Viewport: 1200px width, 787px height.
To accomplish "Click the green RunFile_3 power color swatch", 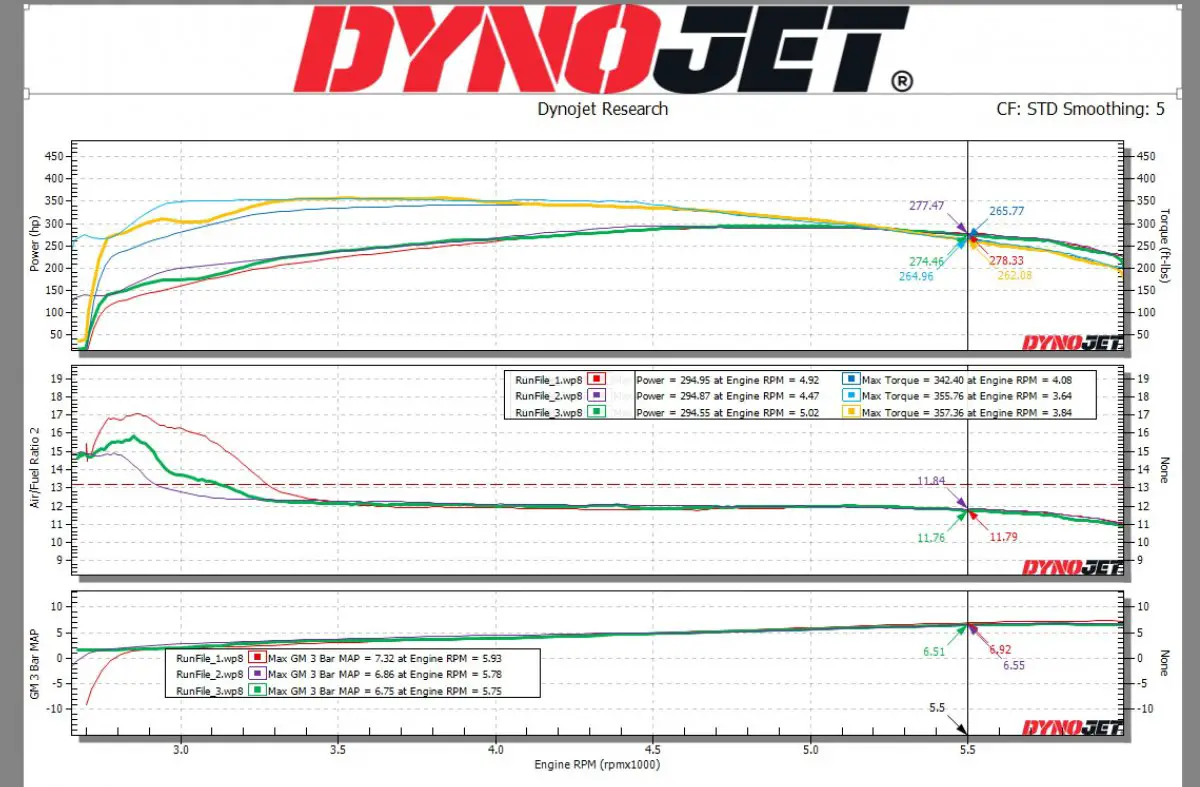I will coord(595,412).
